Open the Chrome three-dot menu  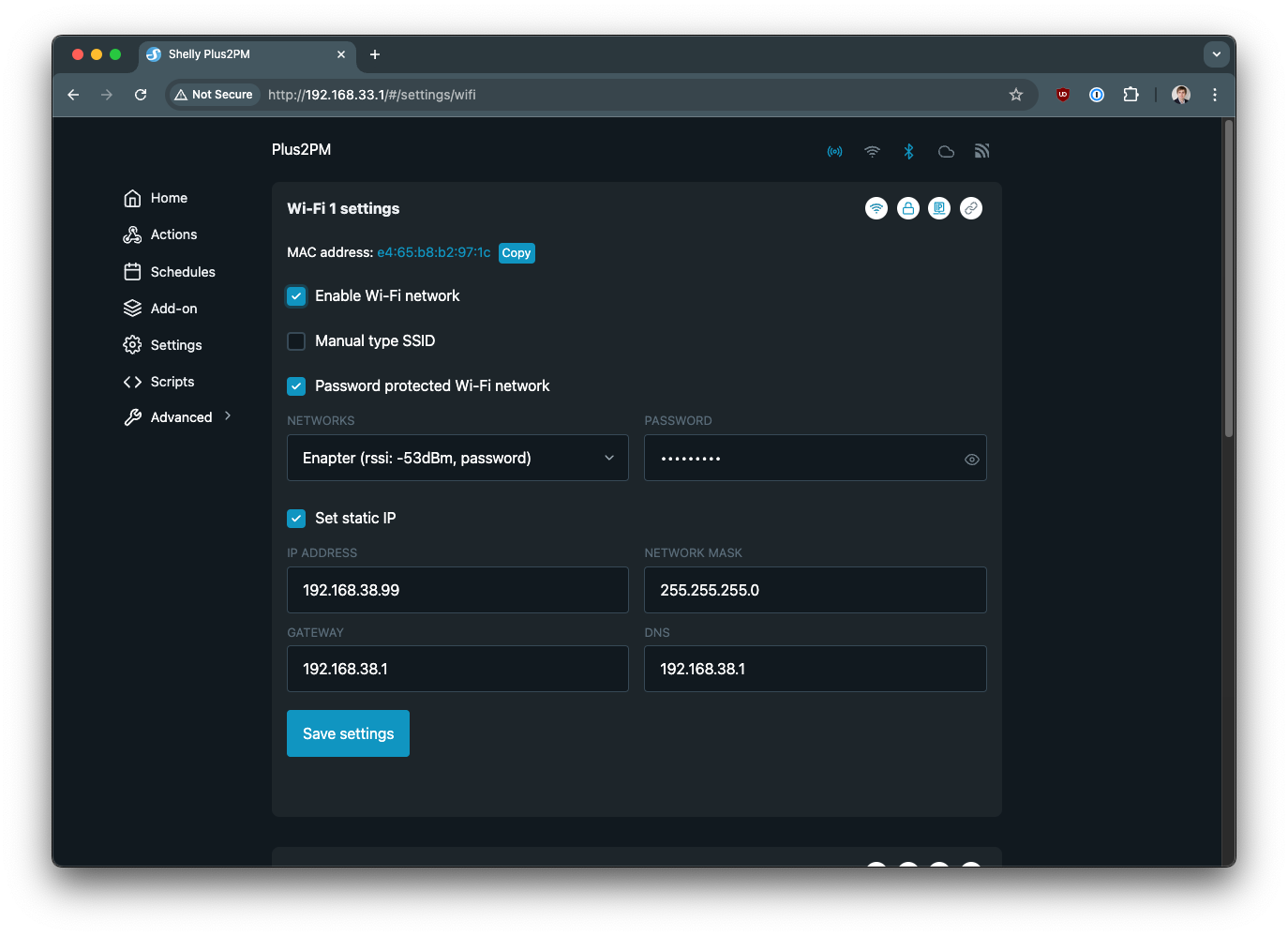click(1215, 95)
